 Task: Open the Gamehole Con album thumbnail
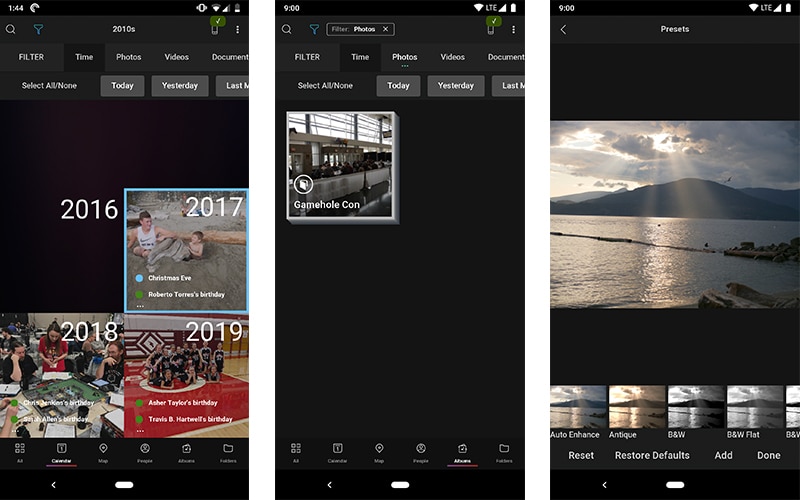341,165
